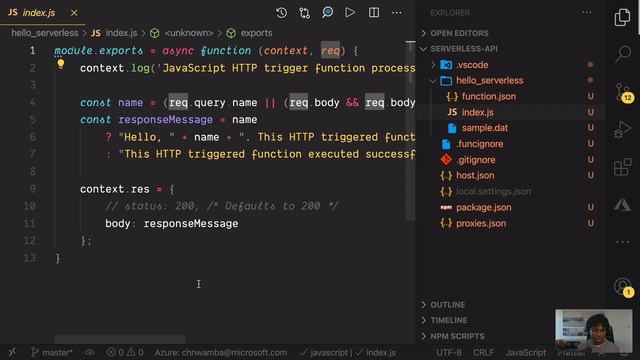Open sample.dat file
Image resolution: width=640 pixels, height=360 pixels.
tap(484, 128)
